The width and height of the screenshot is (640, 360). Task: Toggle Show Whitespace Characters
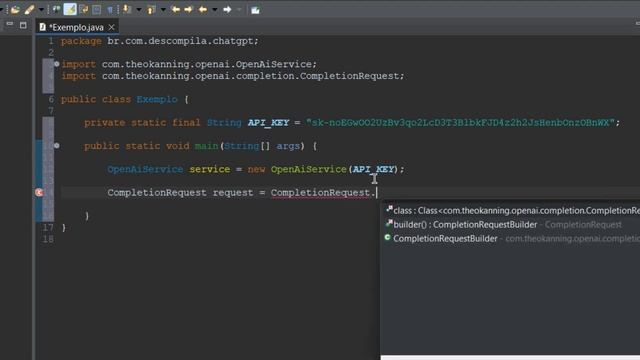point(110,9)
